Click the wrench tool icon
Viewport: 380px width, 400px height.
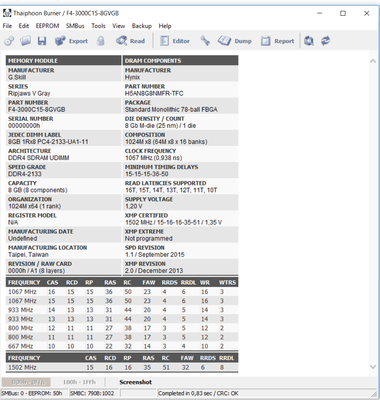[205, 41]
